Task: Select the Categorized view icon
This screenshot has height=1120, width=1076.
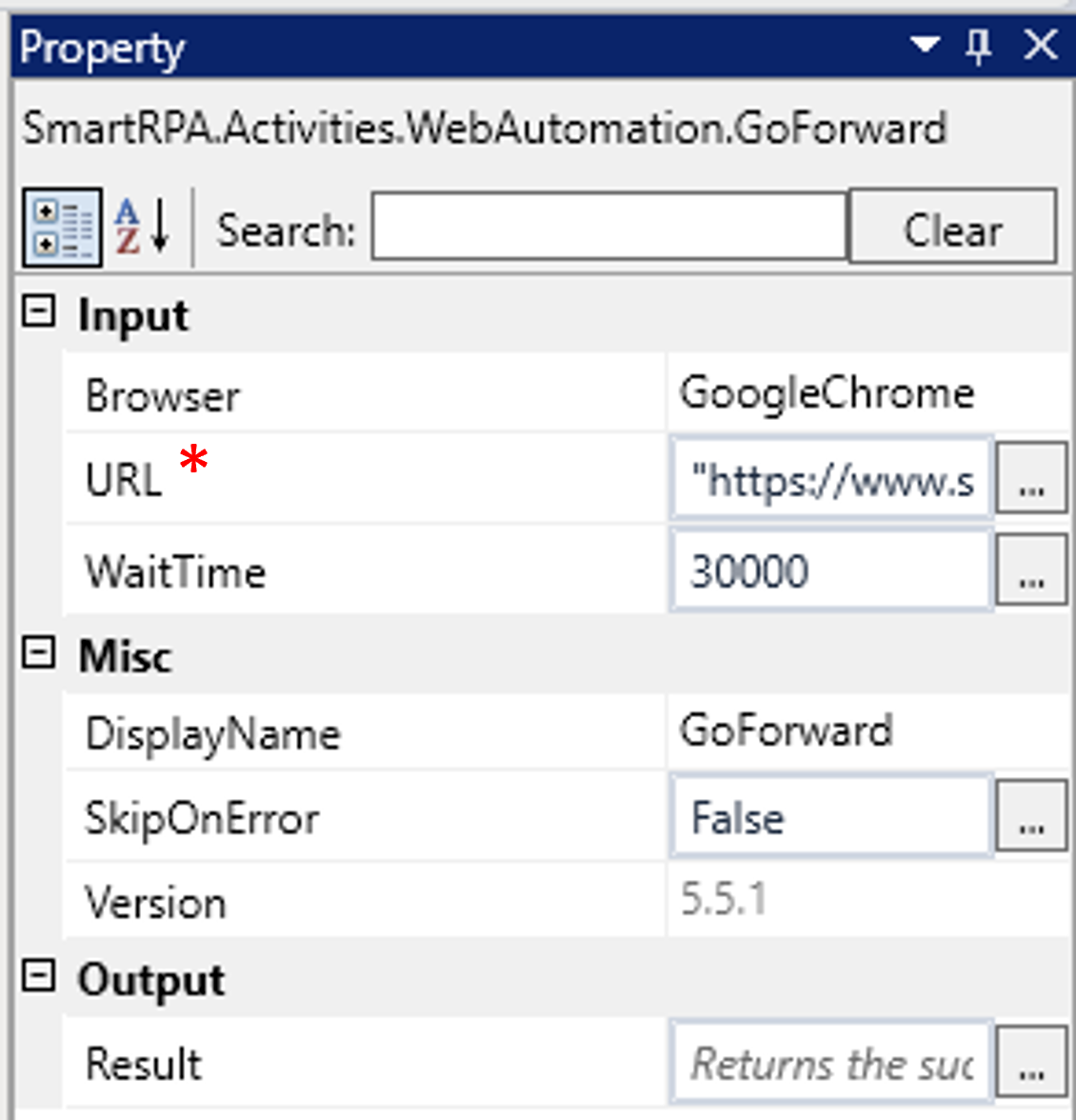Action: [x=61, y=227]
